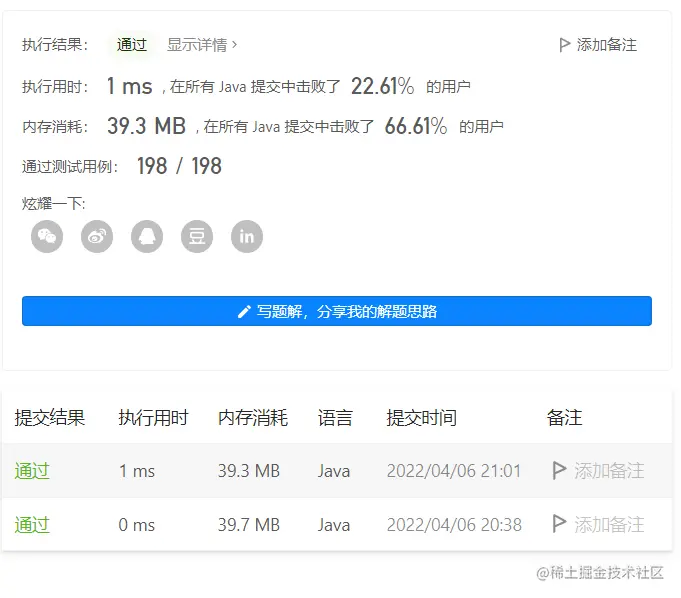Click the 备注 column header
The image size is (681, 598).
point(564,418)
